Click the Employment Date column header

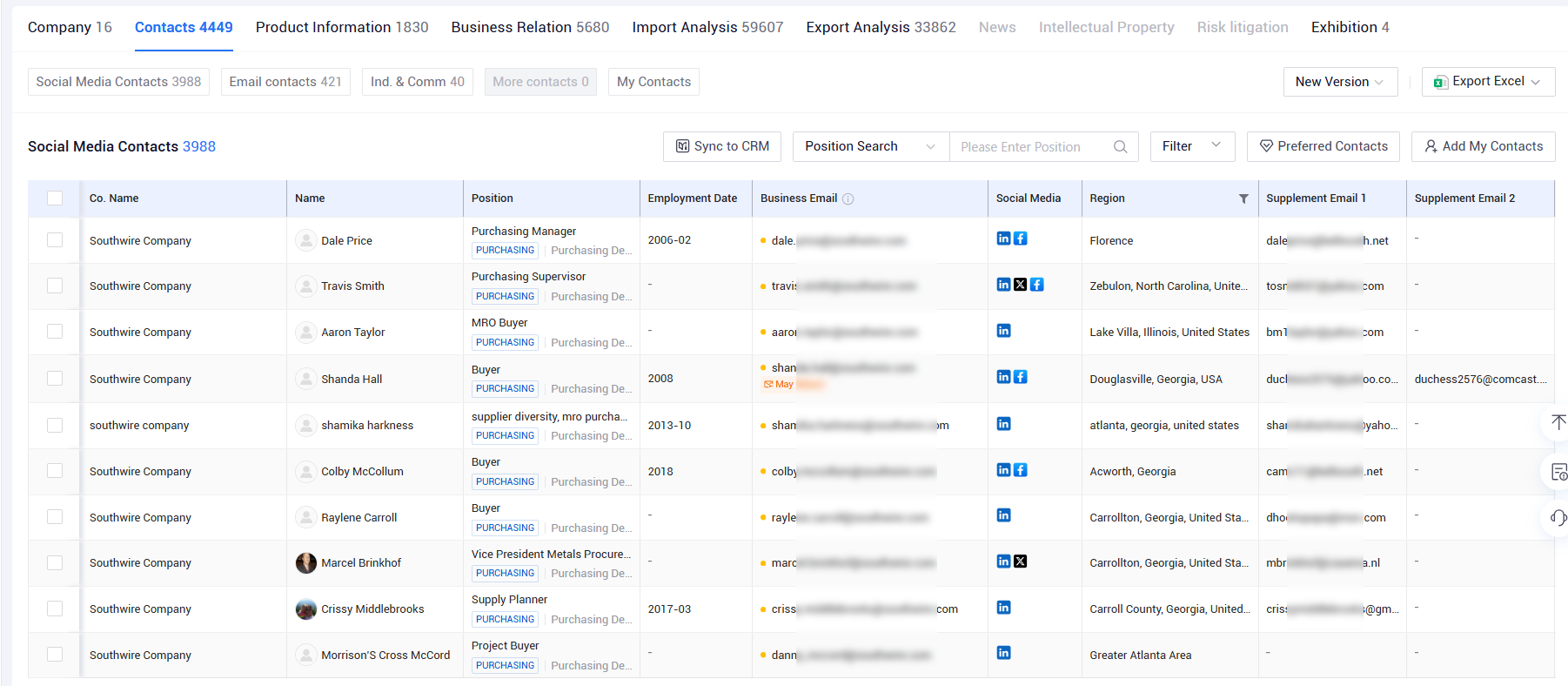pyautogui.click(x=693, y=198)
